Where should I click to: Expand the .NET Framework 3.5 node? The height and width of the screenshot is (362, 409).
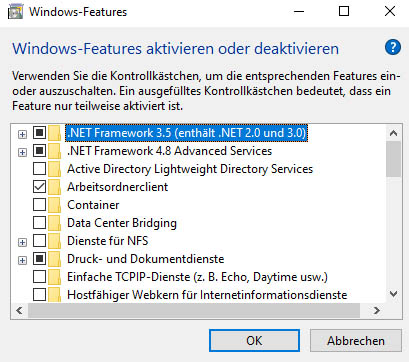[22, 134]
